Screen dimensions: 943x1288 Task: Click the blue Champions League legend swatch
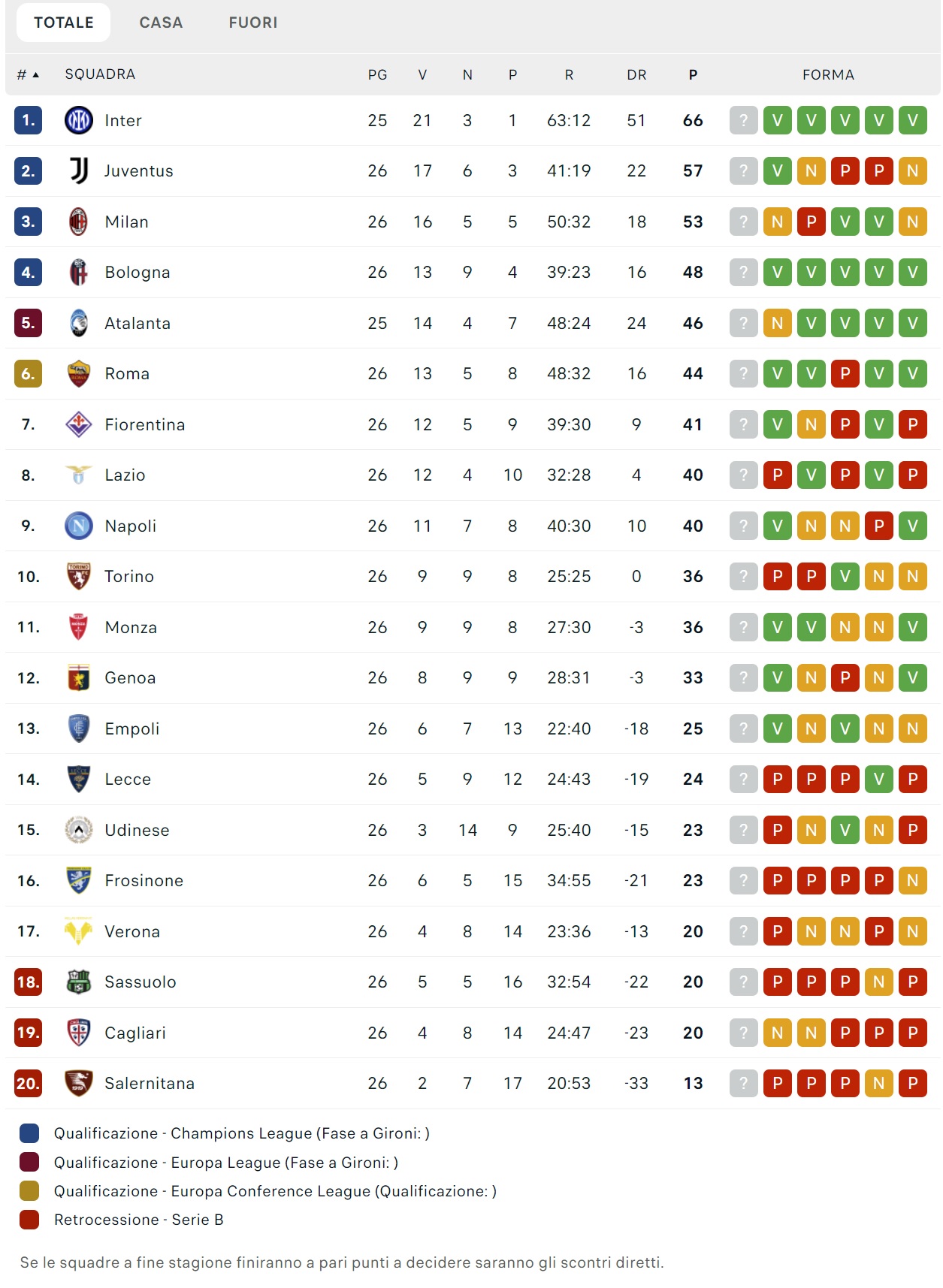29,1133
